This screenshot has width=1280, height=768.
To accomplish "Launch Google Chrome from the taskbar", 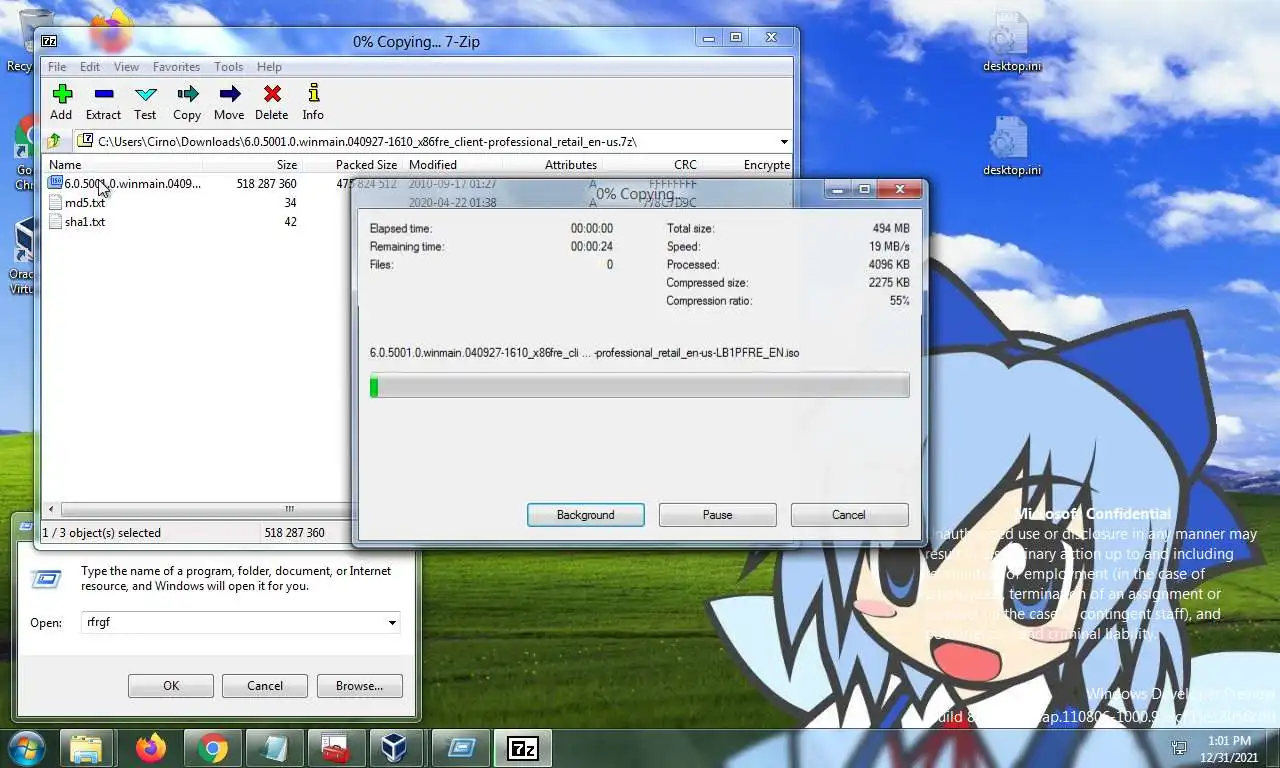I will tap(212, 748).
